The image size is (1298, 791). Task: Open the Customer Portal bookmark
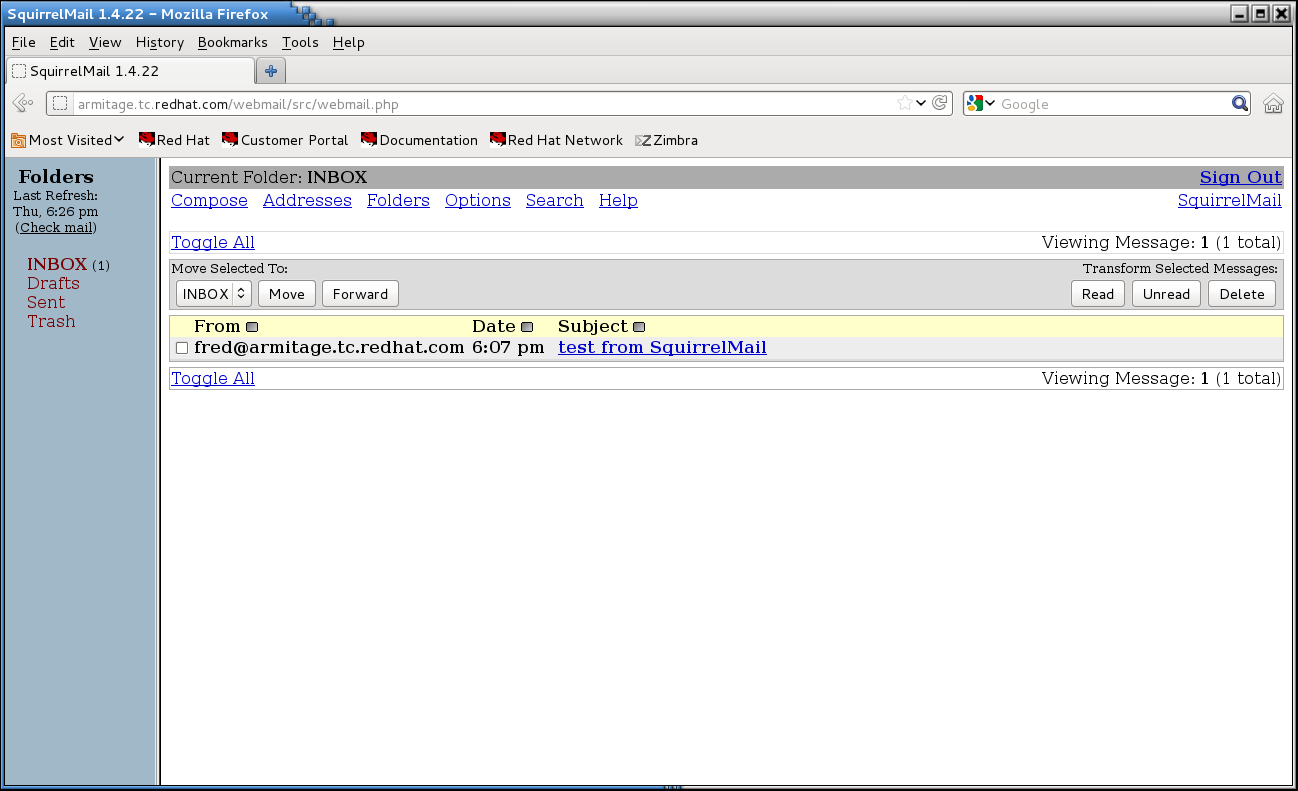pyautogui.click(x=285, y=140)
